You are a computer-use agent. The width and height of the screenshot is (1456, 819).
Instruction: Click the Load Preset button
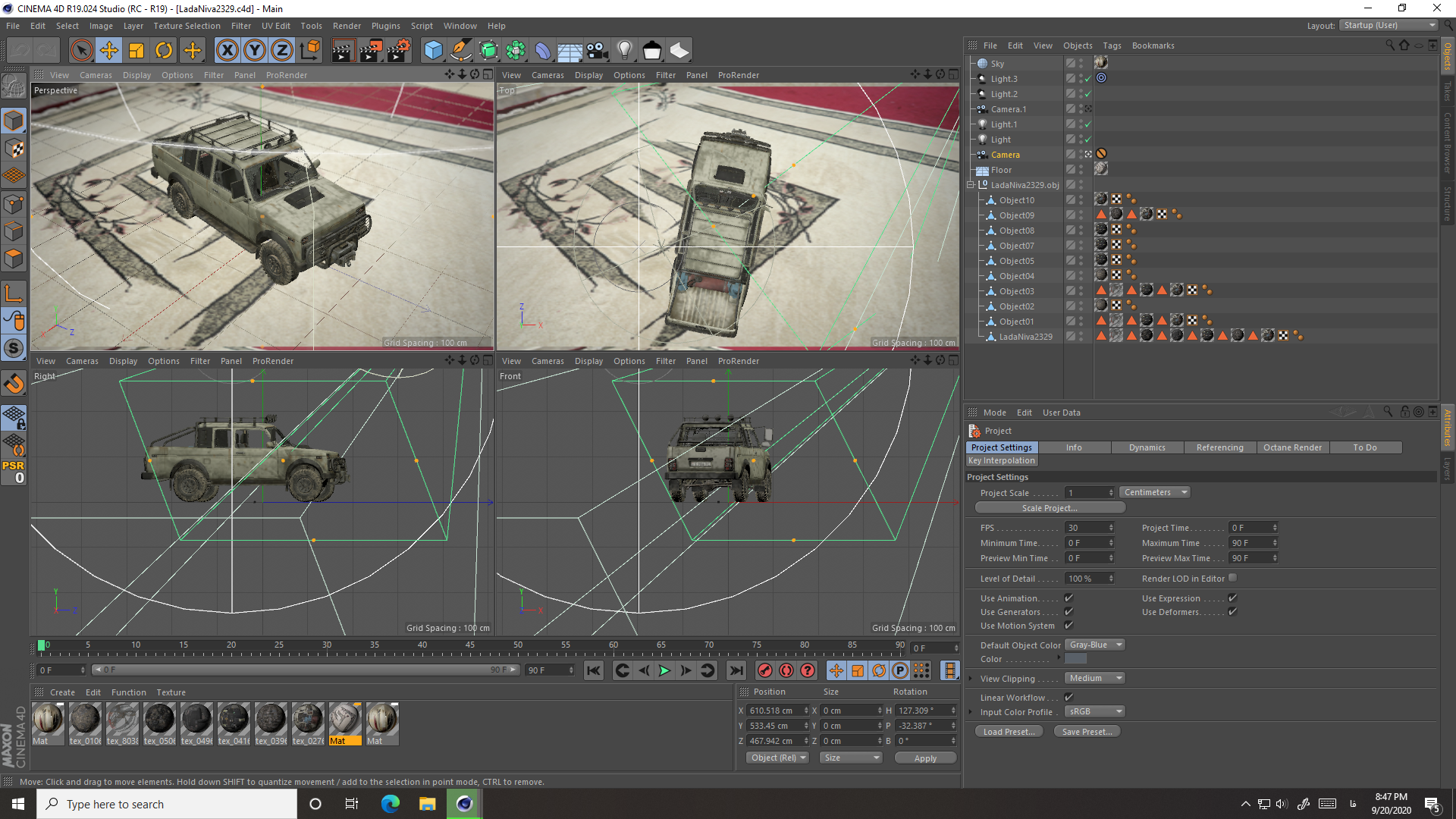pos(1009,731)
